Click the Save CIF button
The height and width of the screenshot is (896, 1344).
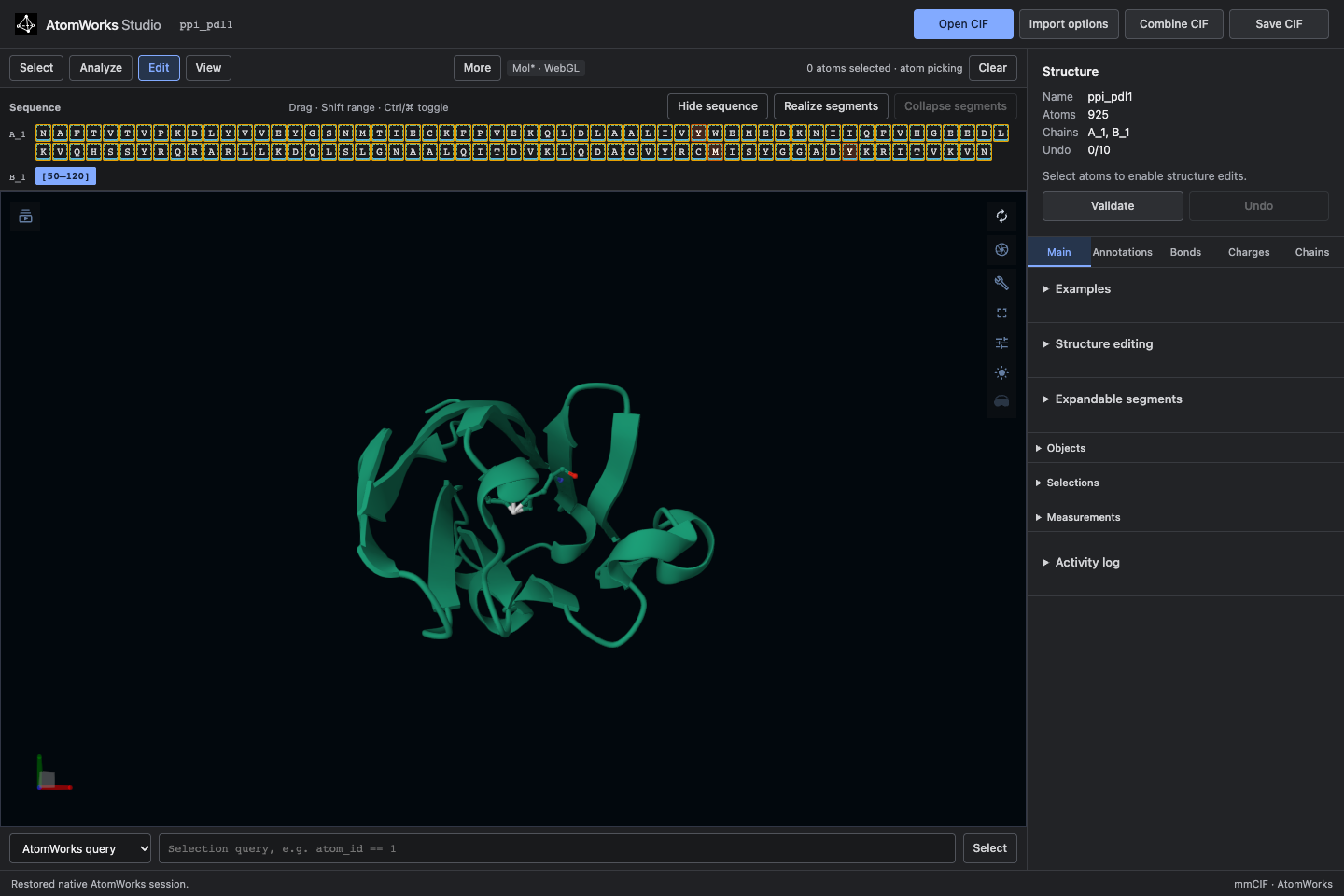click(1279, 24)
